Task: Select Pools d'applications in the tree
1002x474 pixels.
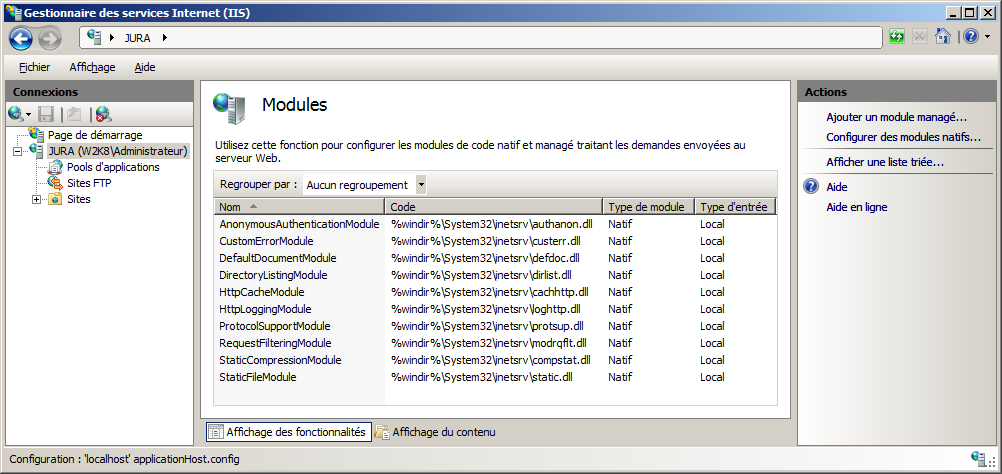Action: pyautogui.click(x=112, y=167)
